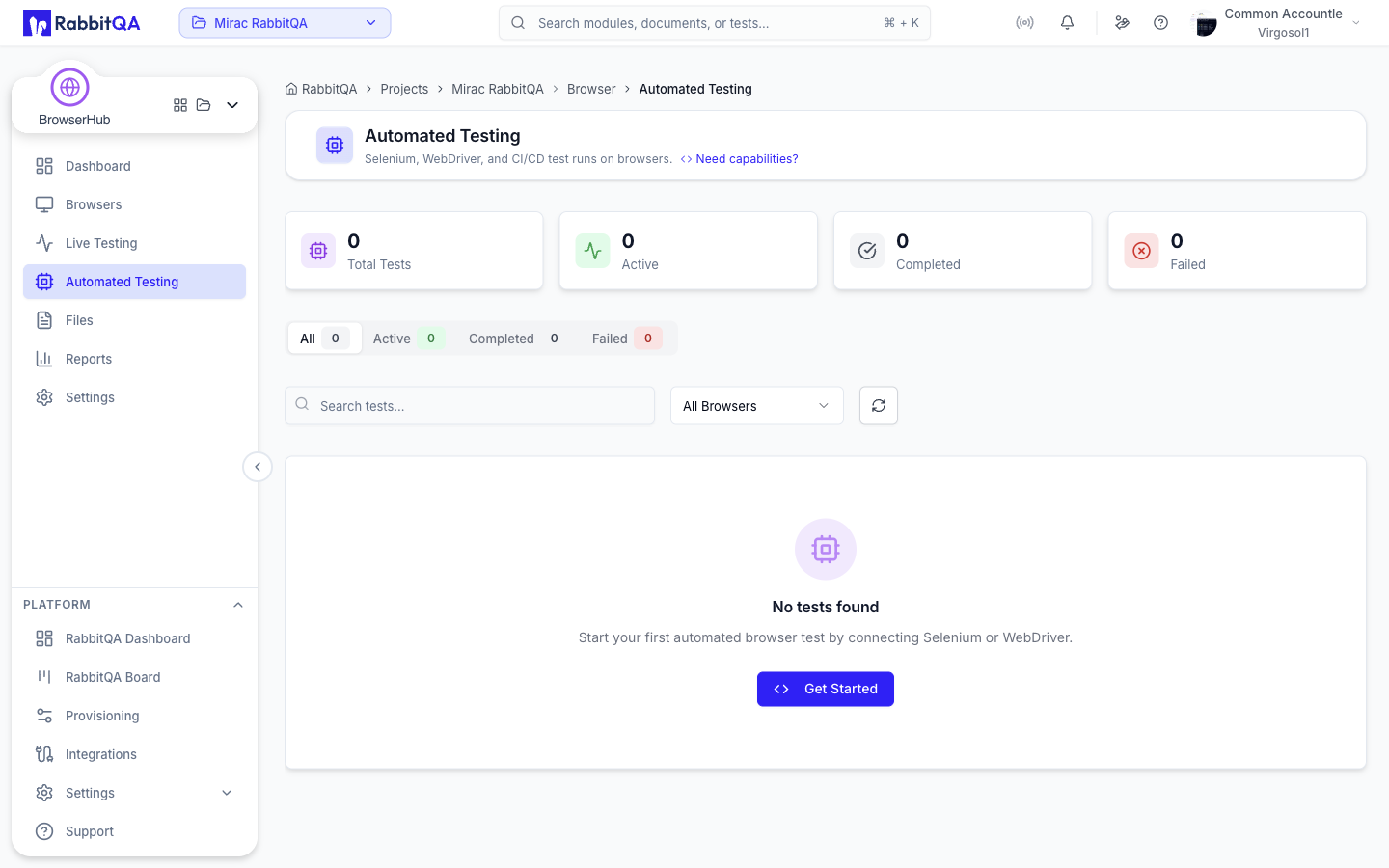1389x868 pixels.
Task: Collapse the sidebar with arrow button
Action: point(258,467)
